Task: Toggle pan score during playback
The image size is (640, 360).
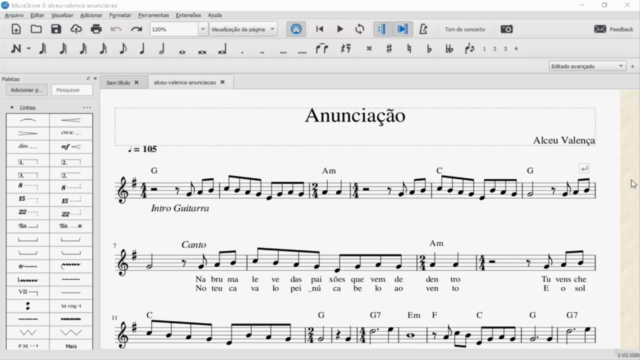Action: tap(402, 29)
